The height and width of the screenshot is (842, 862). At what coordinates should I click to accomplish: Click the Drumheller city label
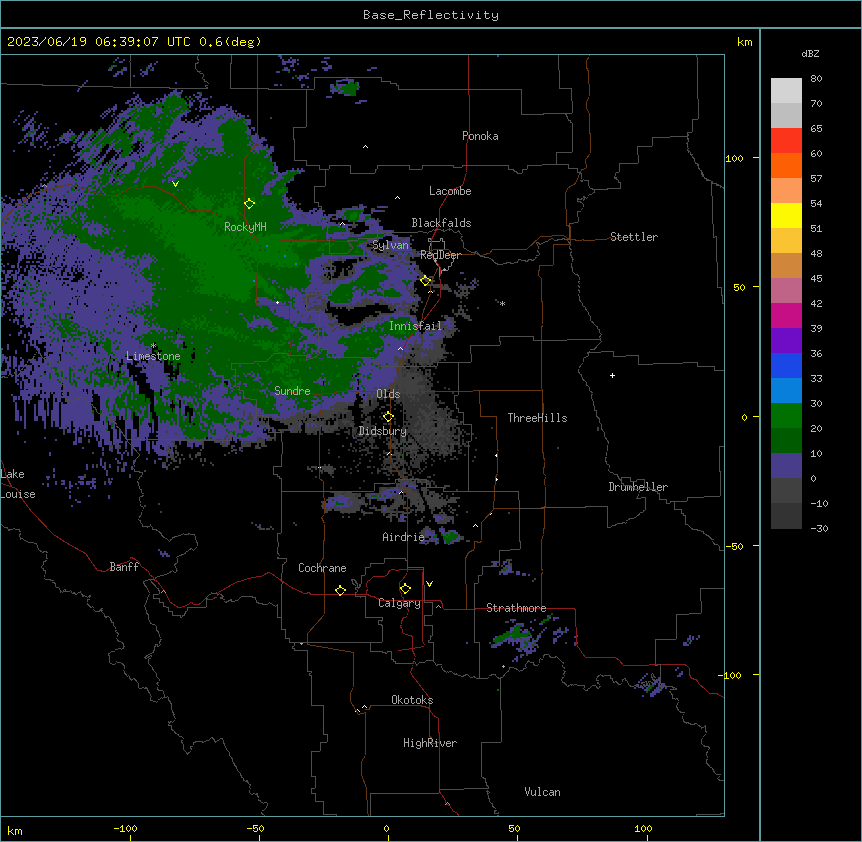[x=638, y=487]
